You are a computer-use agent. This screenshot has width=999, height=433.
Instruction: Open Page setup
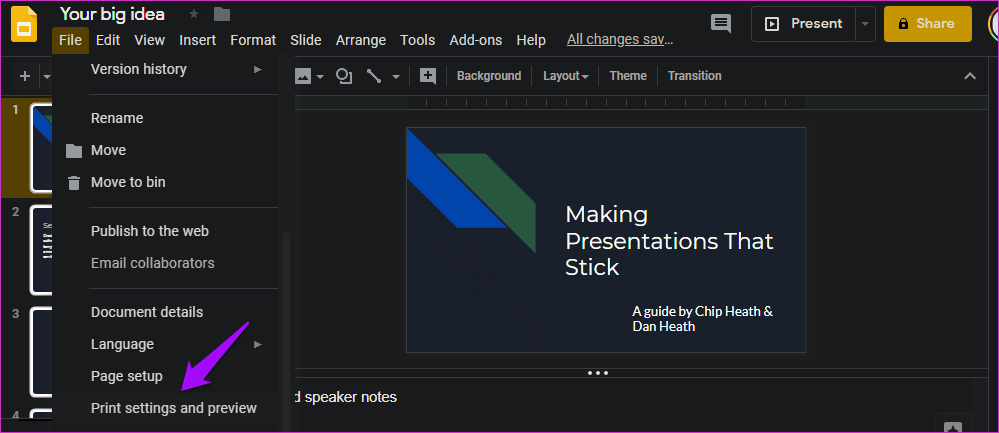166,376
